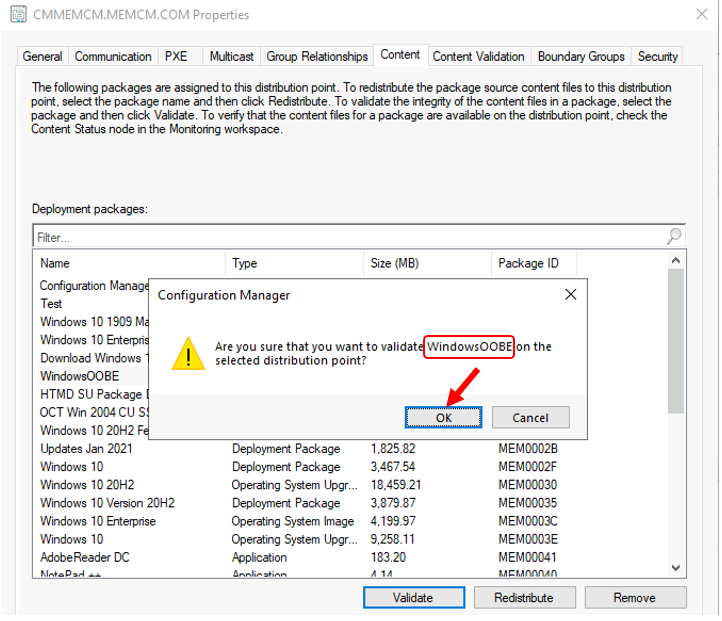Select the OCT Win 2004 CU row

coord(93,412)
